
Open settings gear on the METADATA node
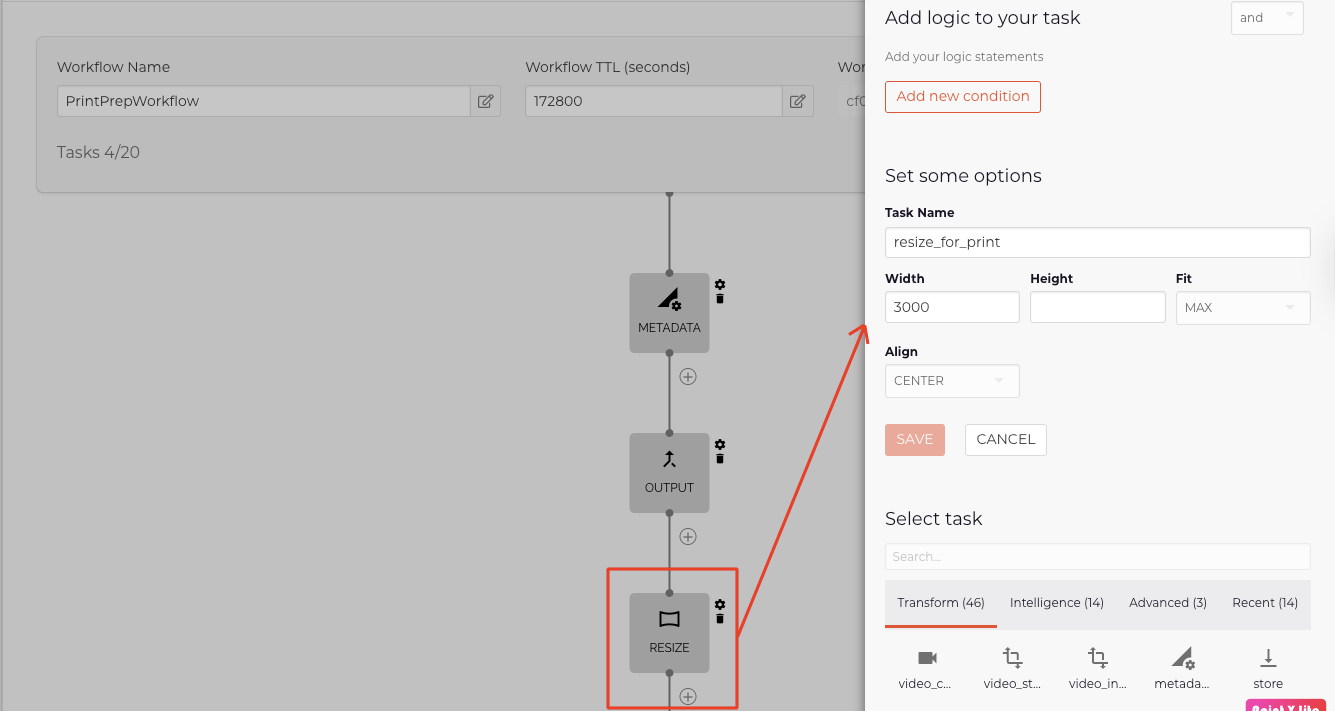click(x=719, y=286)
